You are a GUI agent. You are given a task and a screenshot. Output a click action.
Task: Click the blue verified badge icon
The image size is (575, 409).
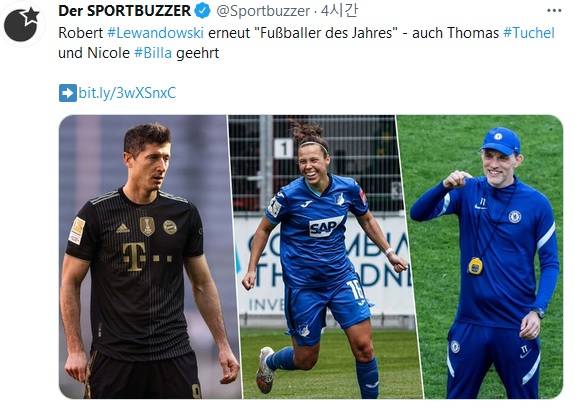pyautogui.click(x=202, y=11)
